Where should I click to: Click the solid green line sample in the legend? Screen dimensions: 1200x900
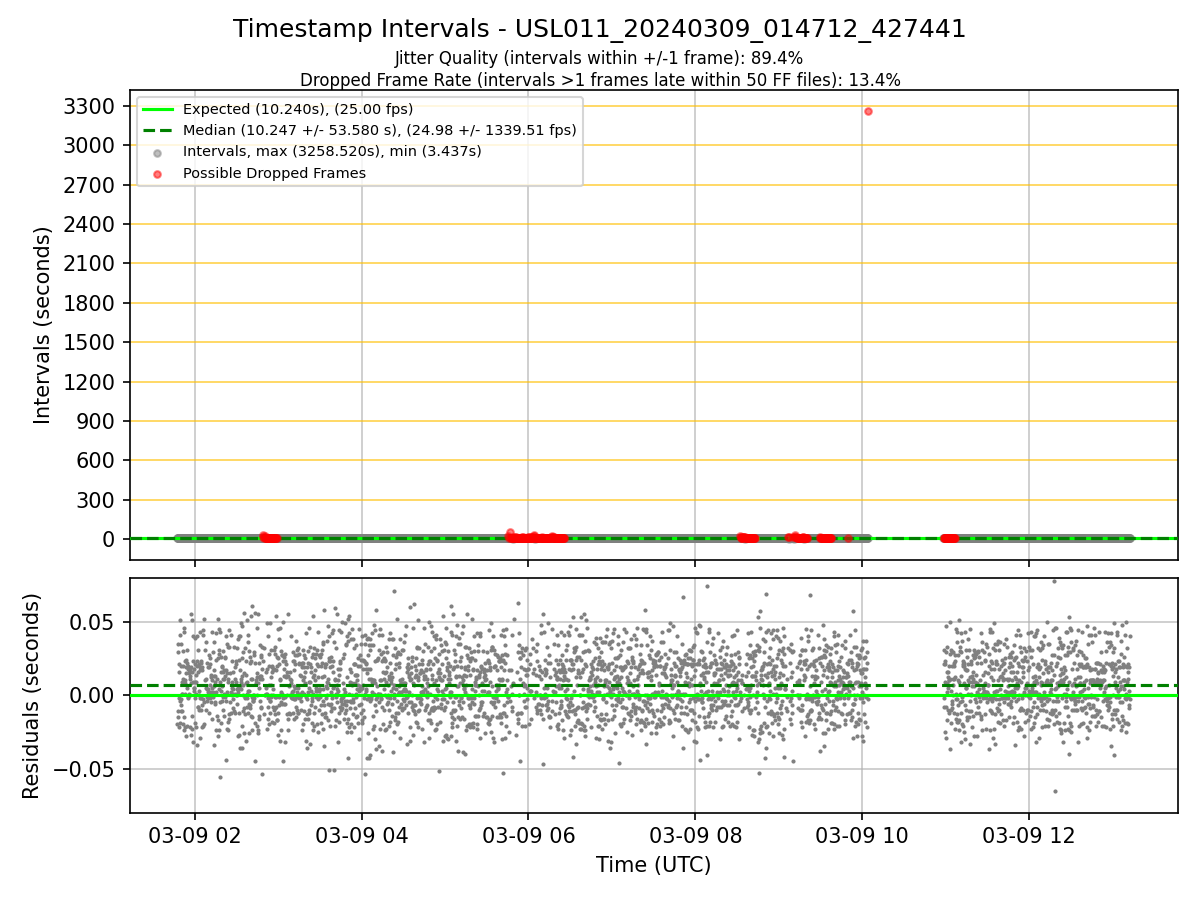pyautogui.click(x=157, y=109)
